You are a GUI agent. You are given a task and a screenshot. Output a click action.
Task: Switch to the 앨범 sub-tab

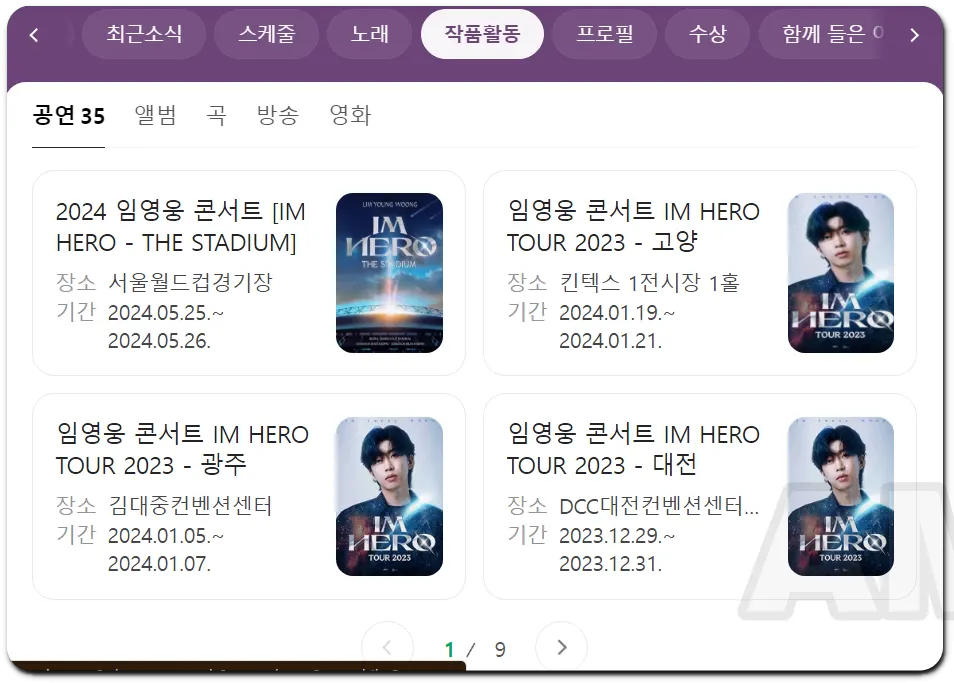click(x=155, y=115)
